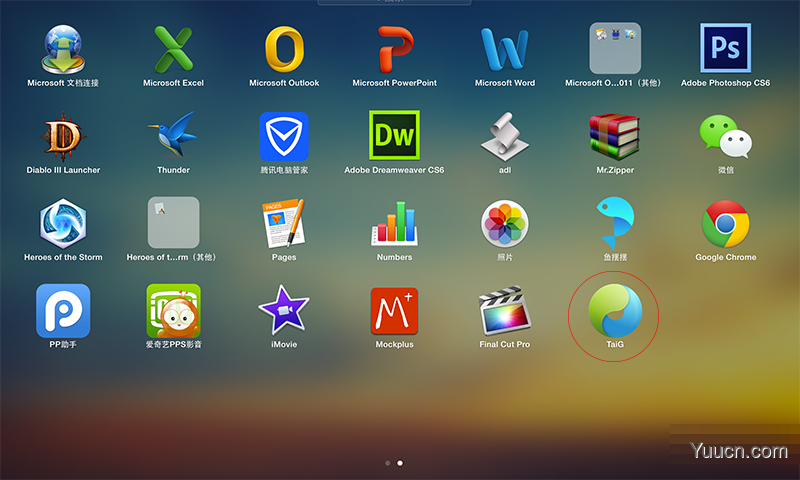Viewport: 800px width, 480px height.
Task: Open Mockplus
Action: click(394, 311)
